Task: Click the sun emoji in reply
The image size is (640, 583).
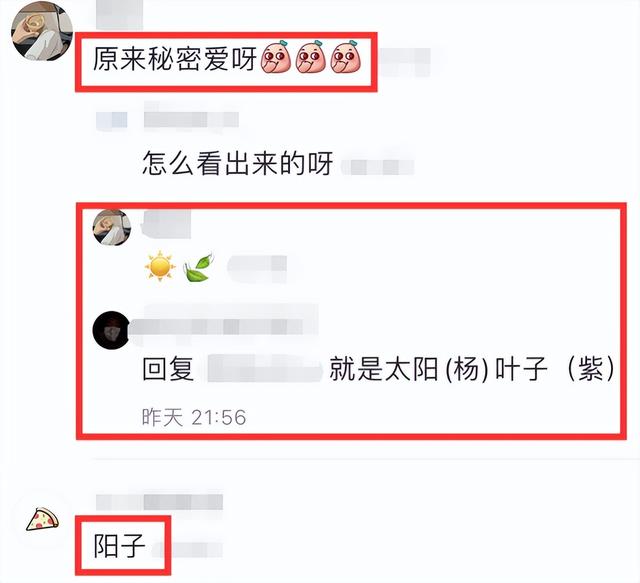Action: 160,266
